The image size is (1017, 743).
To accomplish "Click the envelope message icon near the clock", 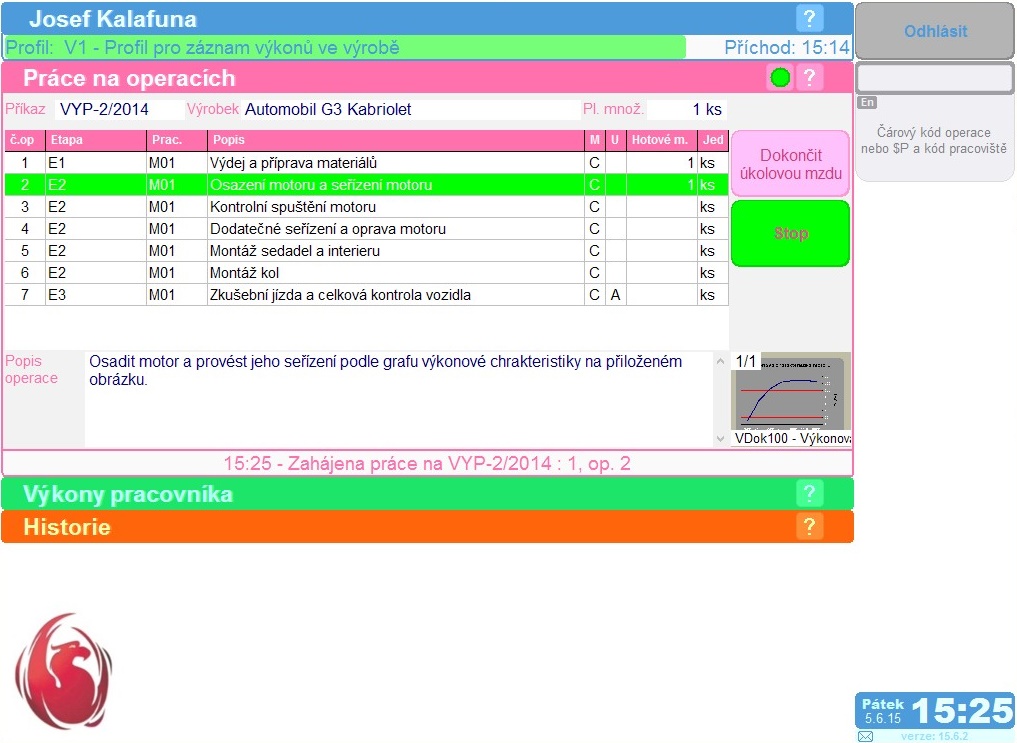I will pos(865,736).
